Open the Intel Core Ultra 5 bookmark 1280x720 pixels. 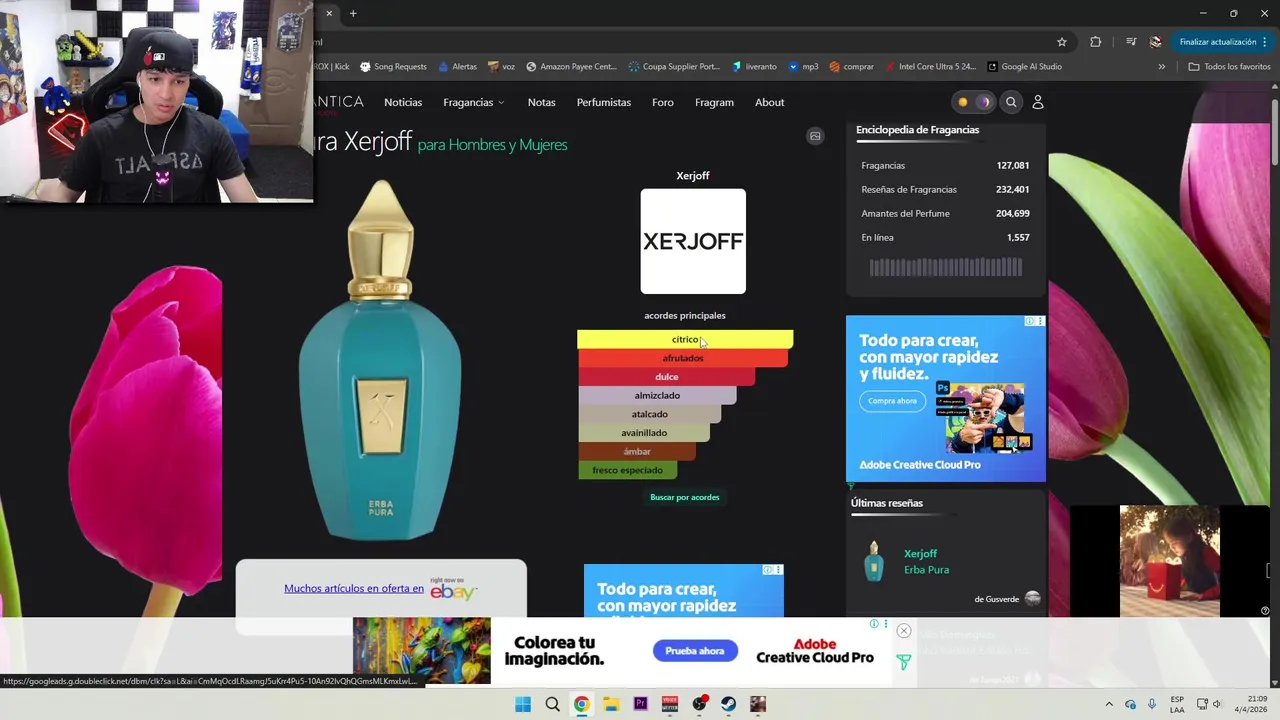point(930,67)
